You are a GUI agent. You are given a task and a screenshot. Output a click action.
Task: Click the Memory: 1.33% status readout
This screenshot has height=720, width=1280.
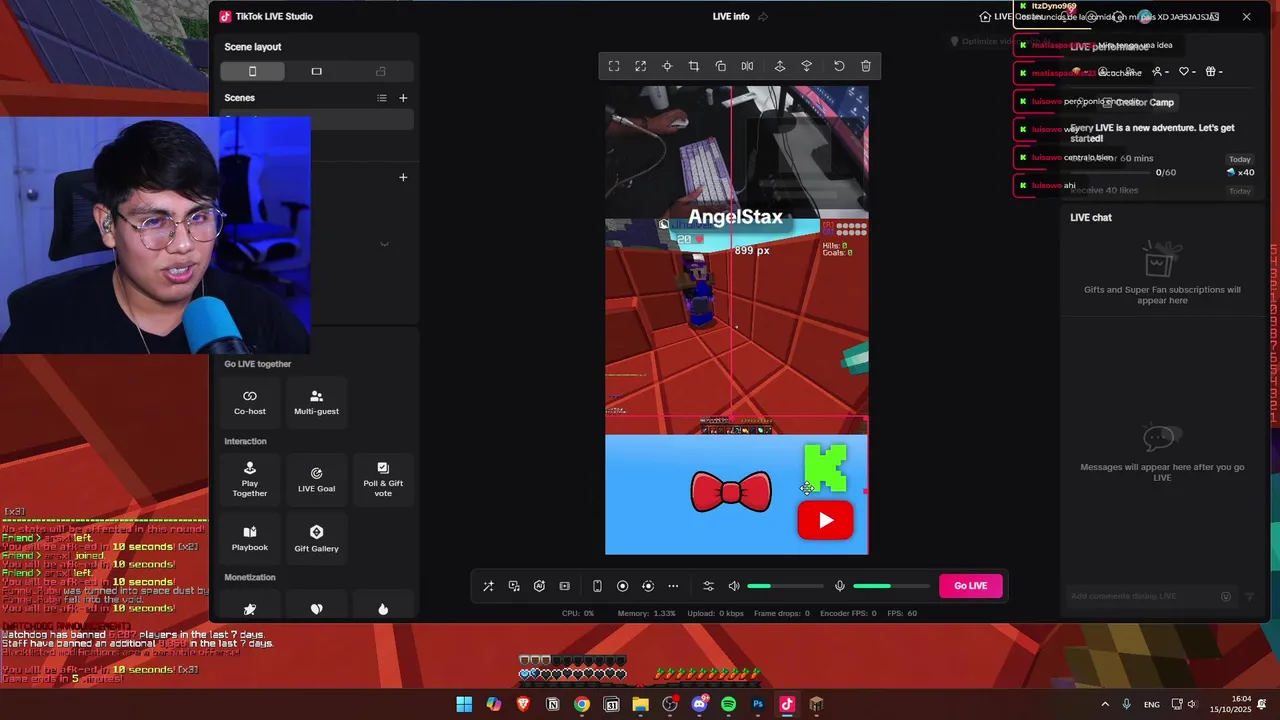(x=647, y=613)
